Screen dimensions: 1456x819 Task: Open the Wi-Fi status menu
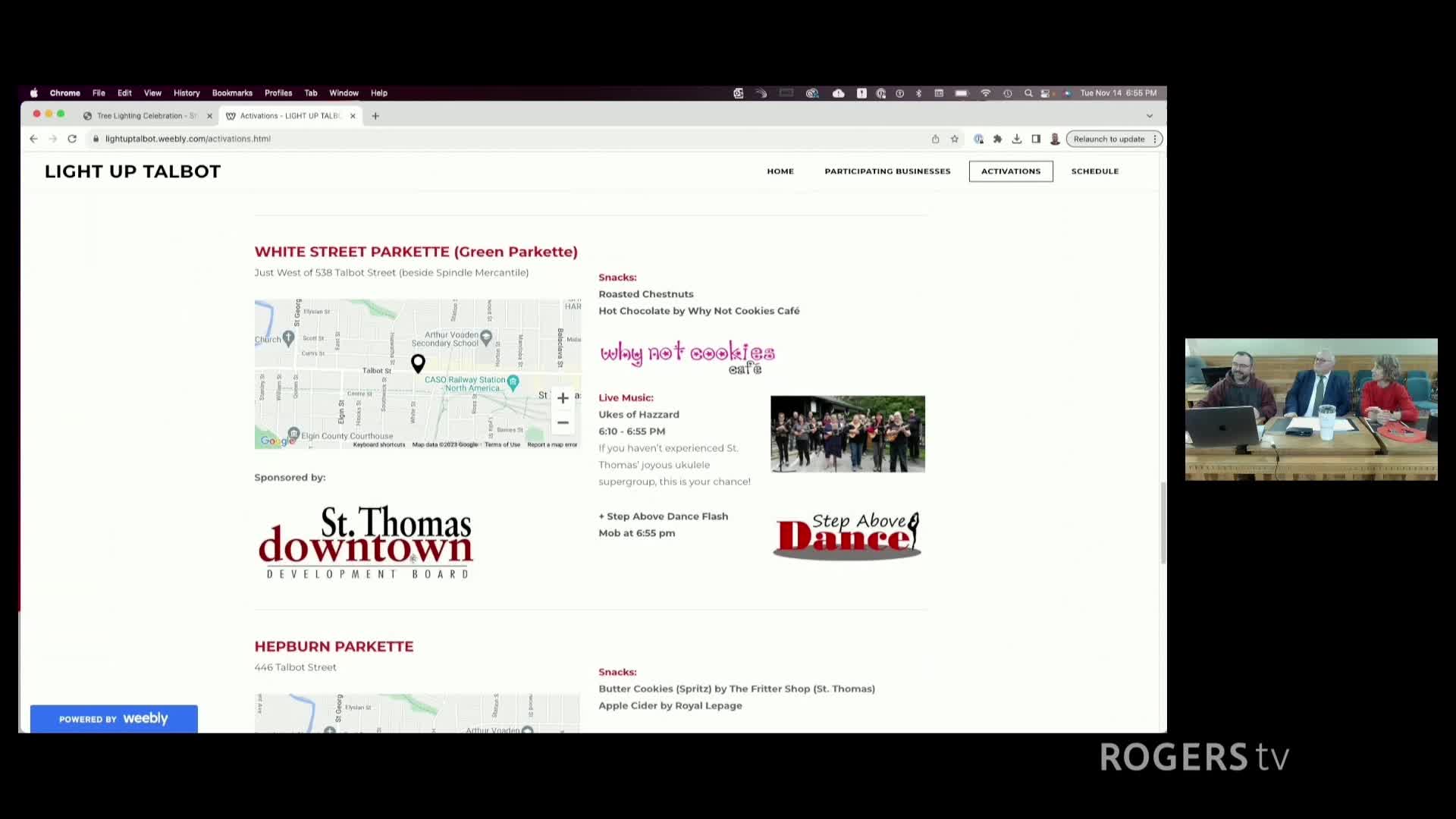pos(986,93)
